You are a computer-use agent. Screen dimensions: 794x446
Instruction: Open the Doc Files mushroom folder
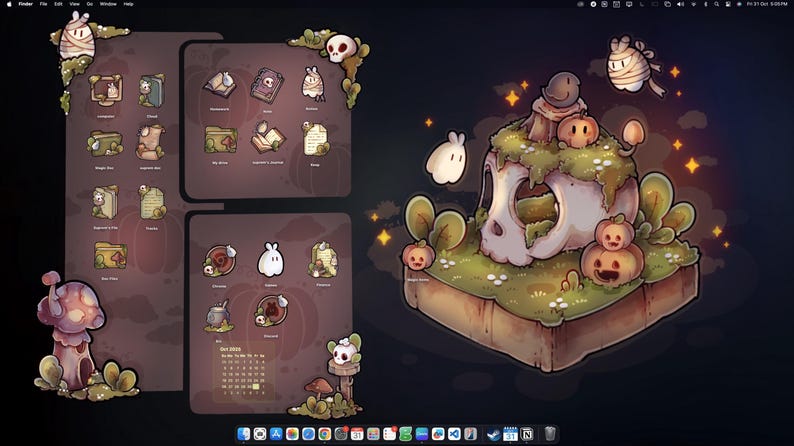click(x=110, y=255)
